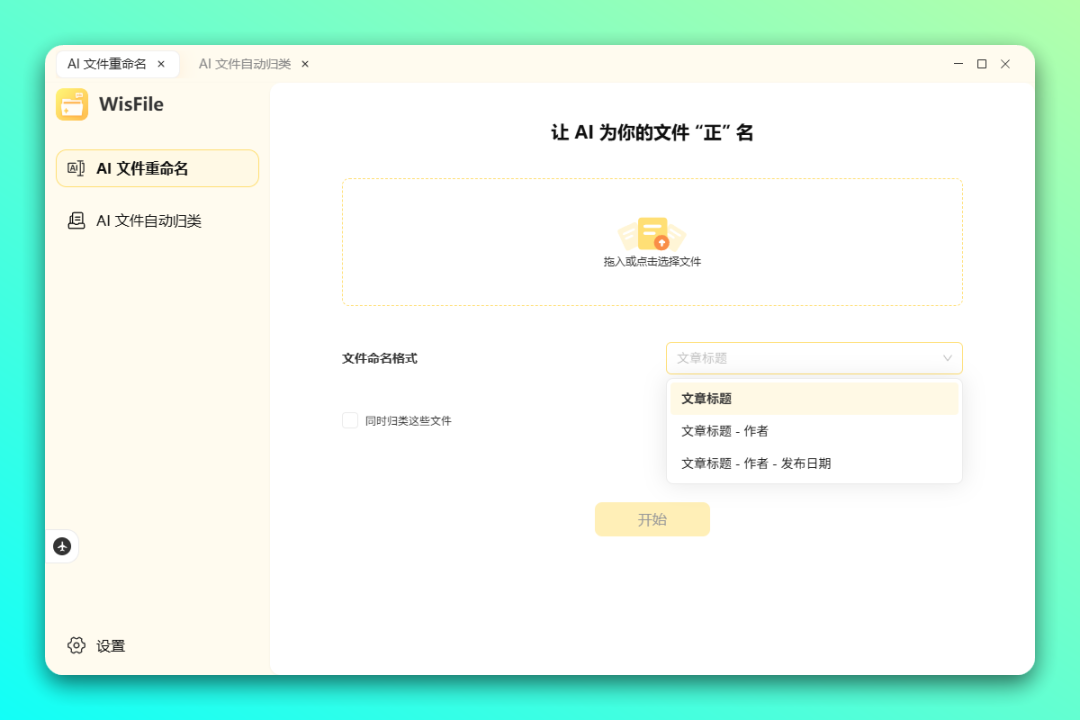Maximize the WisFile window

pos(981,64)
